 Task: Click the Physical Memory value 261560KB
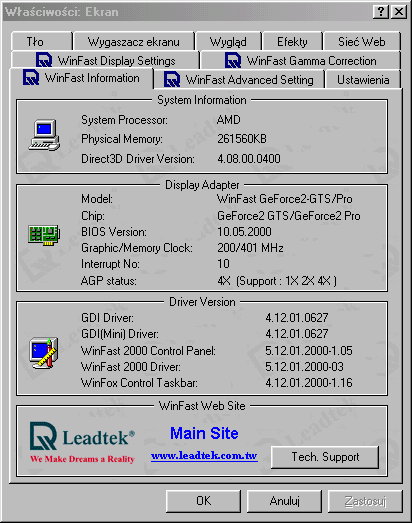pos(242,139)
